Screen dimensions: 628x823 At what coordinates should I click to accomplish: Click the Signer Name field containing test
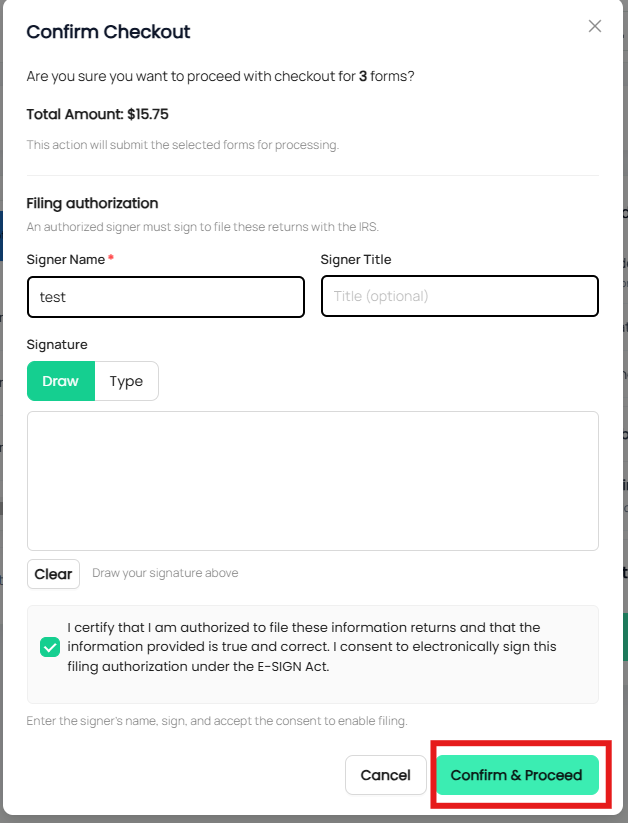coord(166,297)
